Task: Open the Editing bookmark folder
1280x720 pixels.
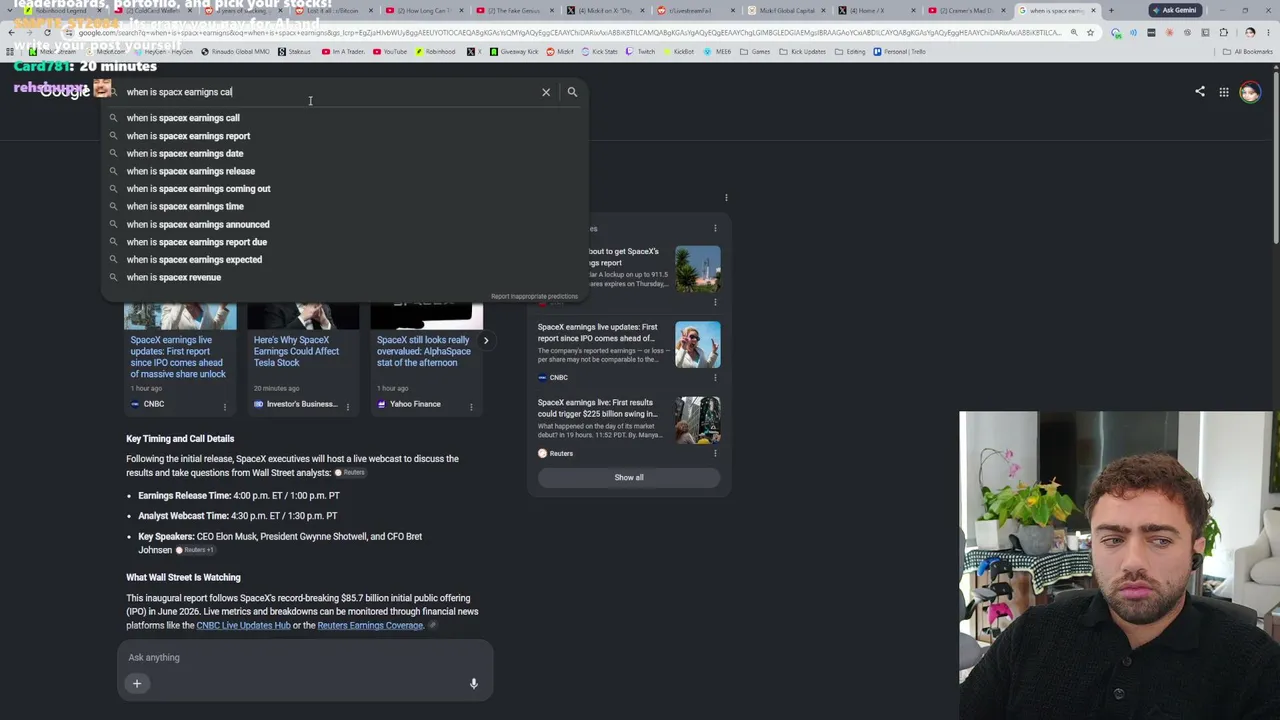Action: 850,52
